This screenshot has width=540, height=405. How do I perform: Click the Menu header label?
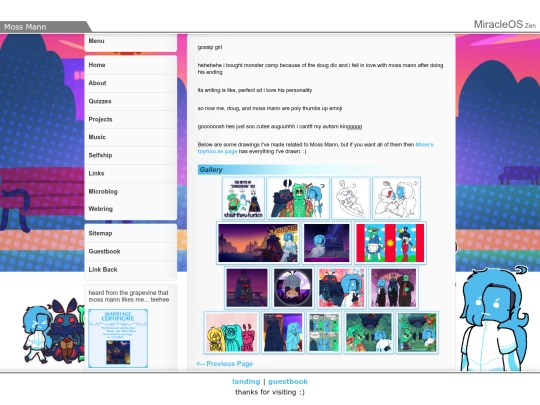[x=96, y=41]
